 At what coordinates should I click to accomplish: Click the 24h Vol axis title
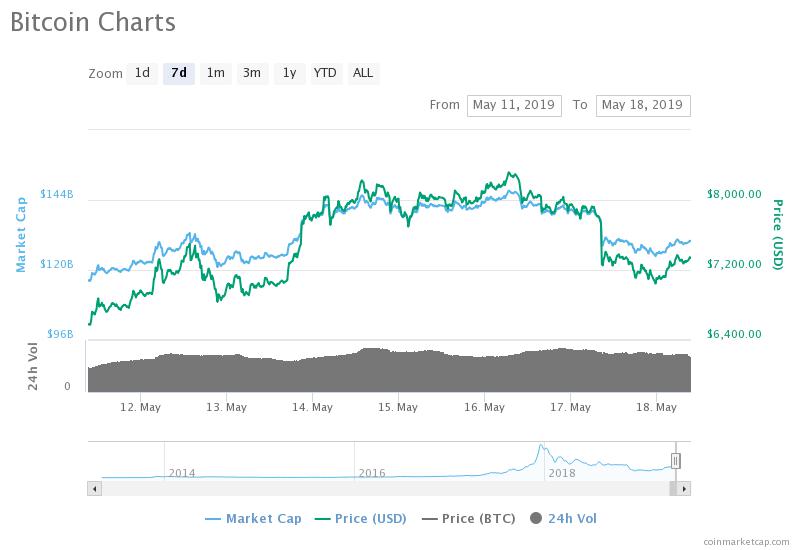pos(33,366)
